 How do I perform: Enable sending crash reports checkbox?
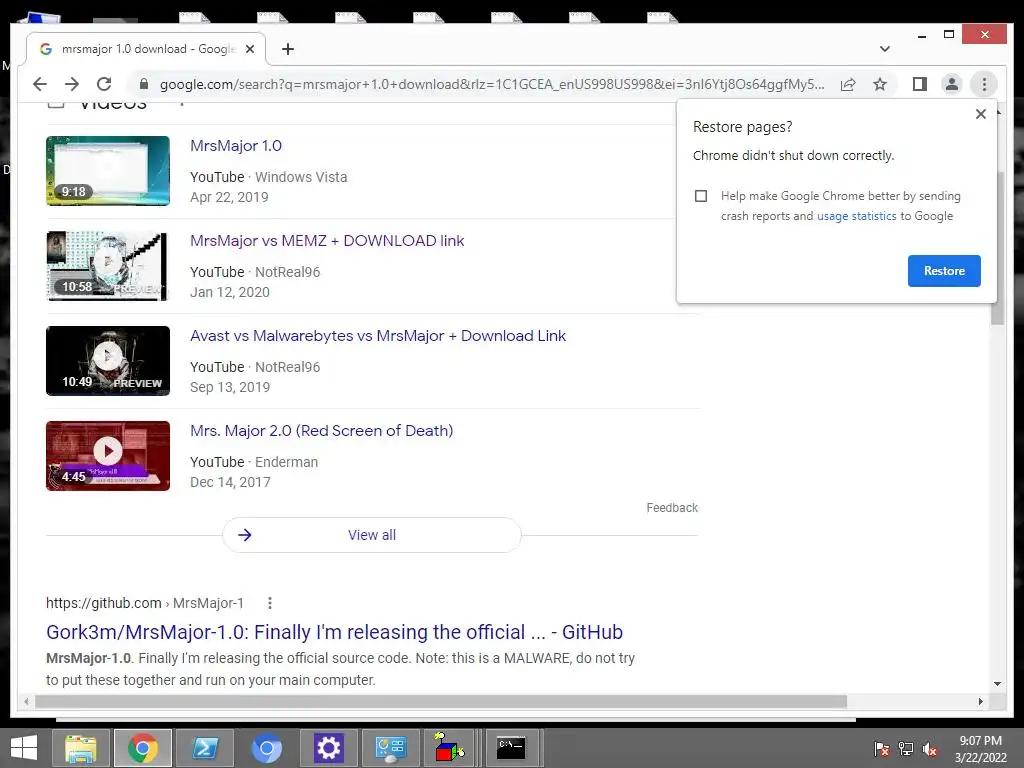701,196
